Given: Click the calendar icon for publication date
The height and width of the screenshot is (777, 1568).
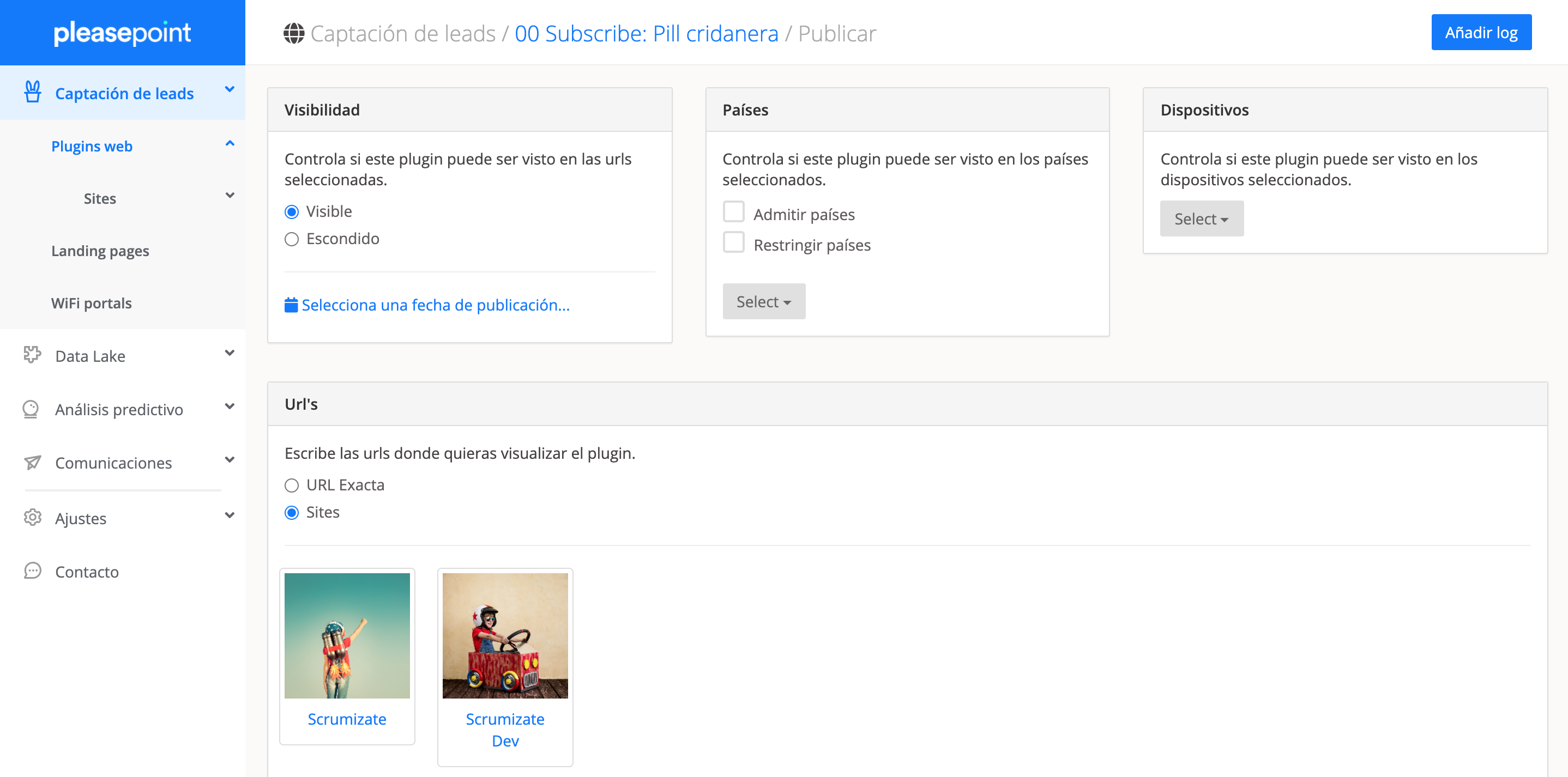Looking at the screenshot, I should [291, 305].
